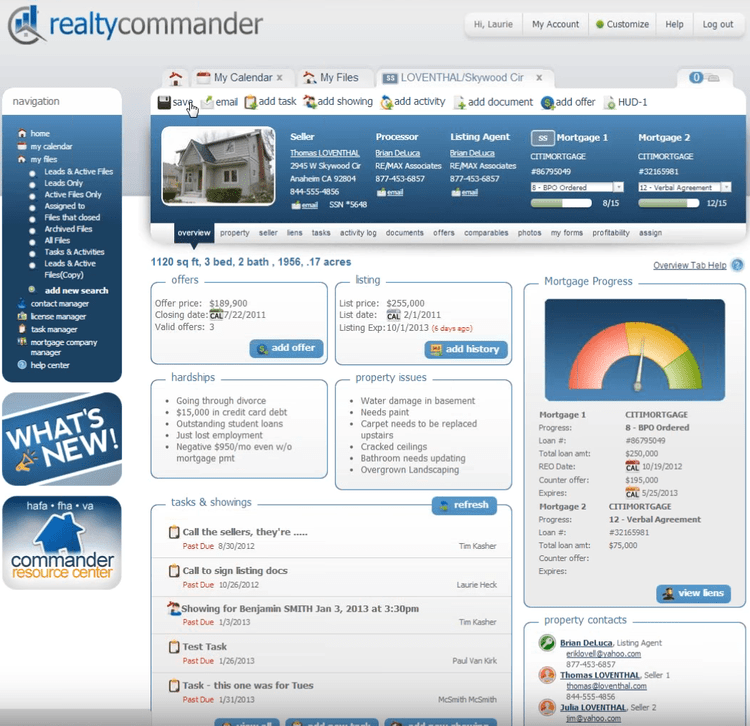
Task: Open the home tab house icon
Action: 176,78
